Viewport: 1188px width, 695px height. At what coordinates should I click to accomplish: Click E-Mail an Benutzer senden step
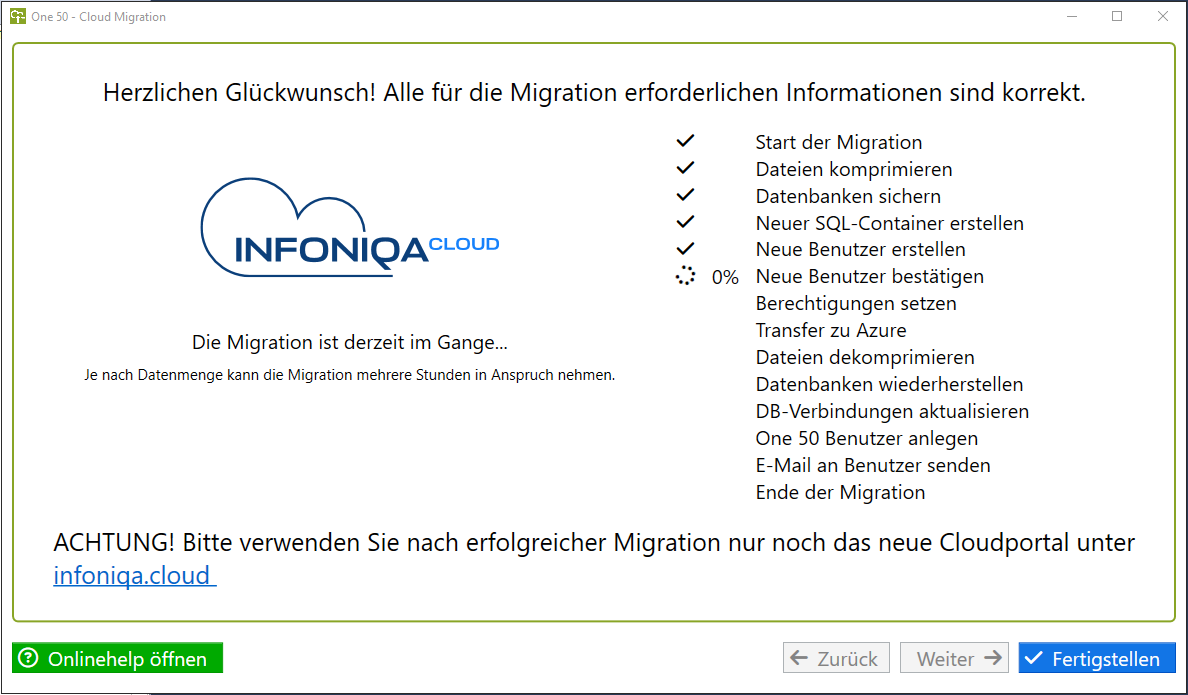[x=873, y=465]
